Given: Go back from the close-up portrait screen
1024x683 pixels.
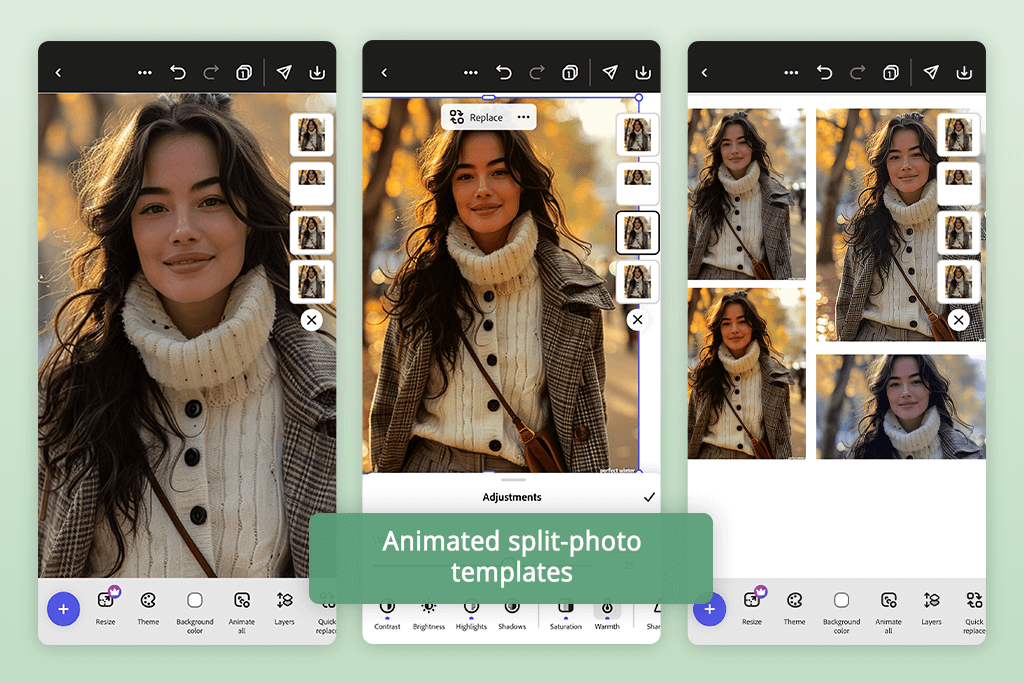Looking at the screenshot, I should click(x=58, y=72).
